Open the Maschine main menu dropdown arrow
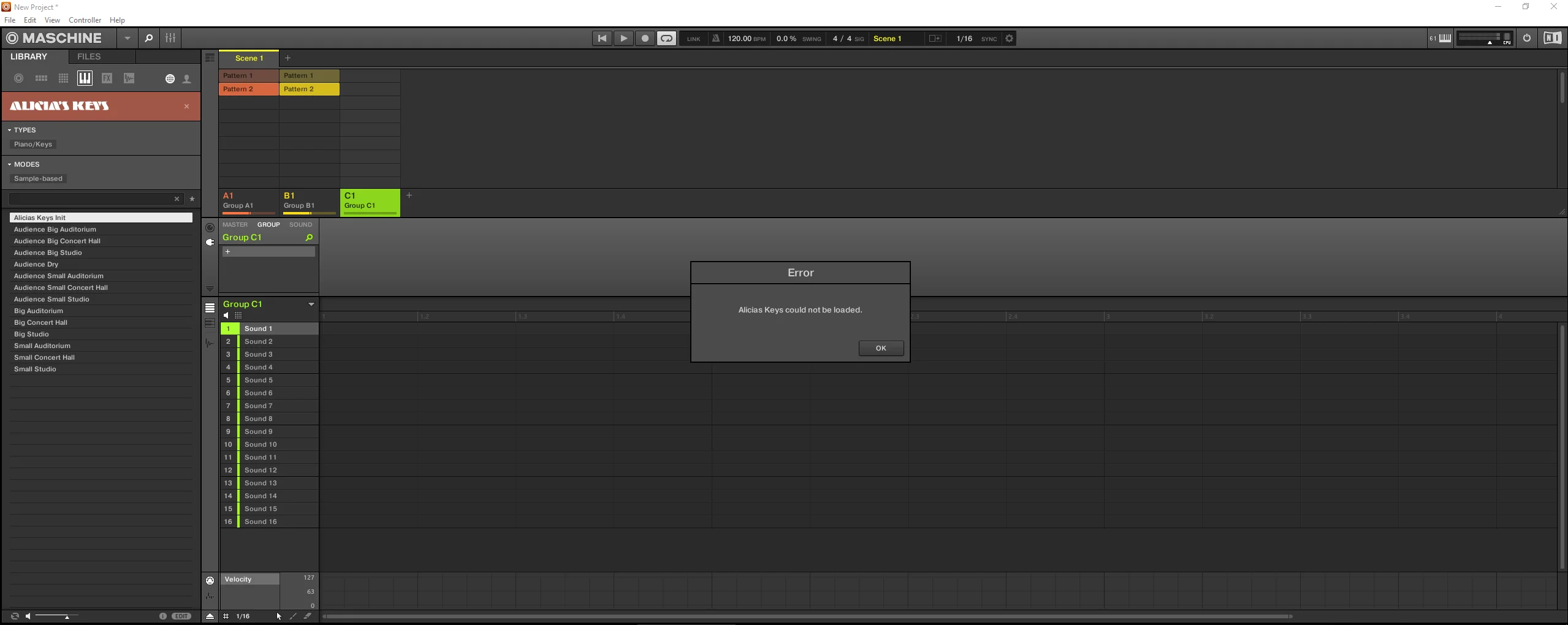 point(127,38)
